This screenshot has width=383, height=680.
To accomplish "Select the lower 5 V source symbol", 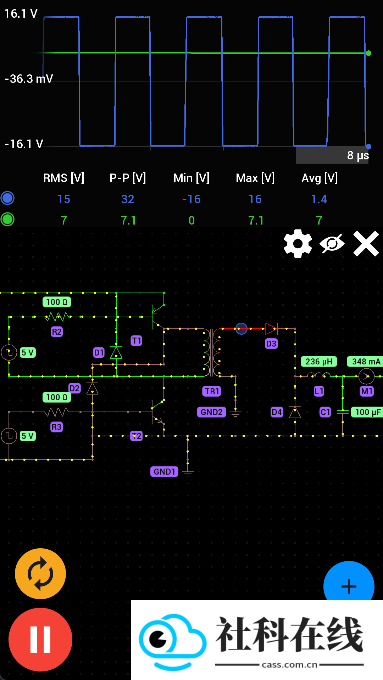I will [9, 435].
